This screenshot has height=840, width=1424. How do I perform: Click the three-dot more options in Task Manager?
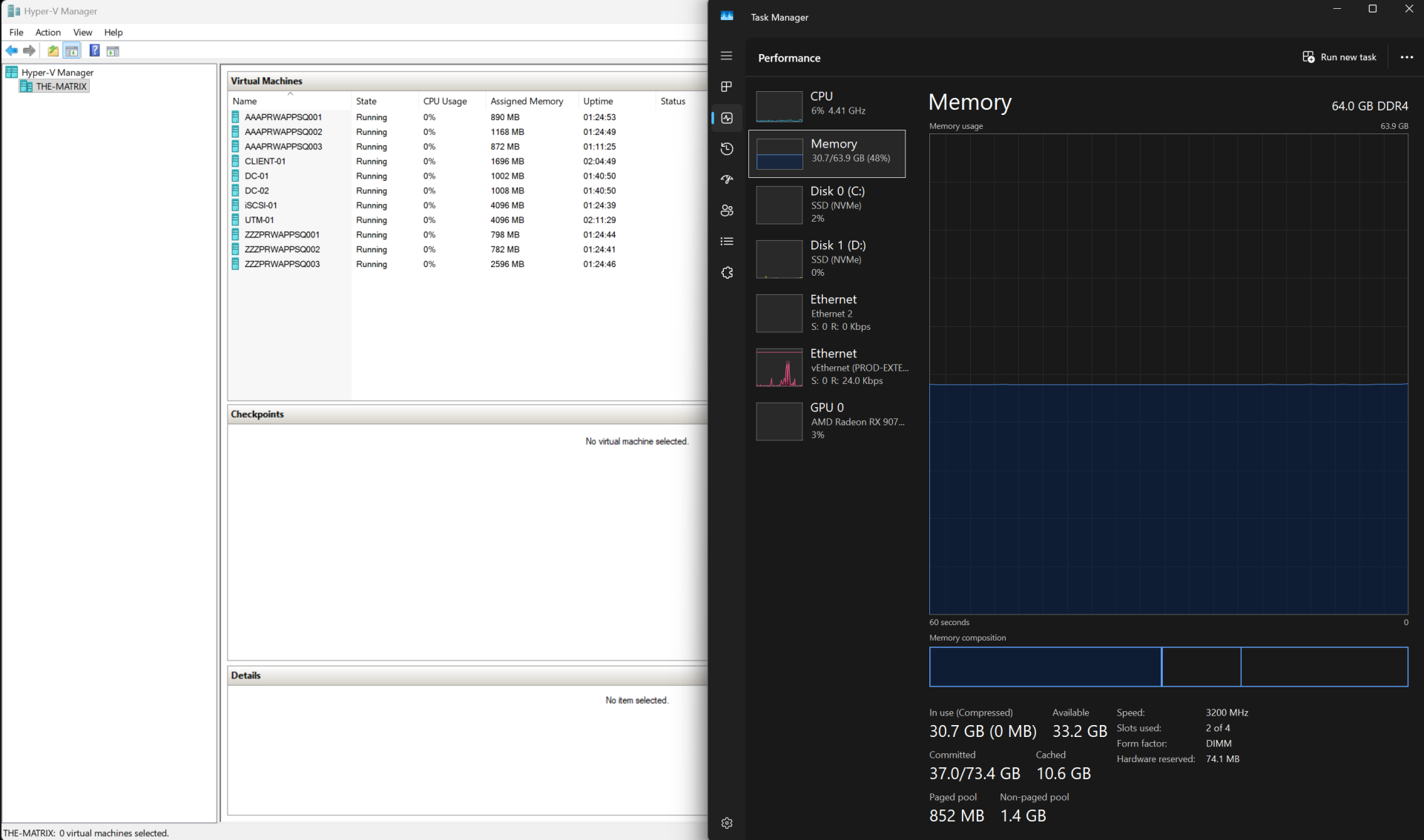pyautogui.click(x=1406, y=57)
